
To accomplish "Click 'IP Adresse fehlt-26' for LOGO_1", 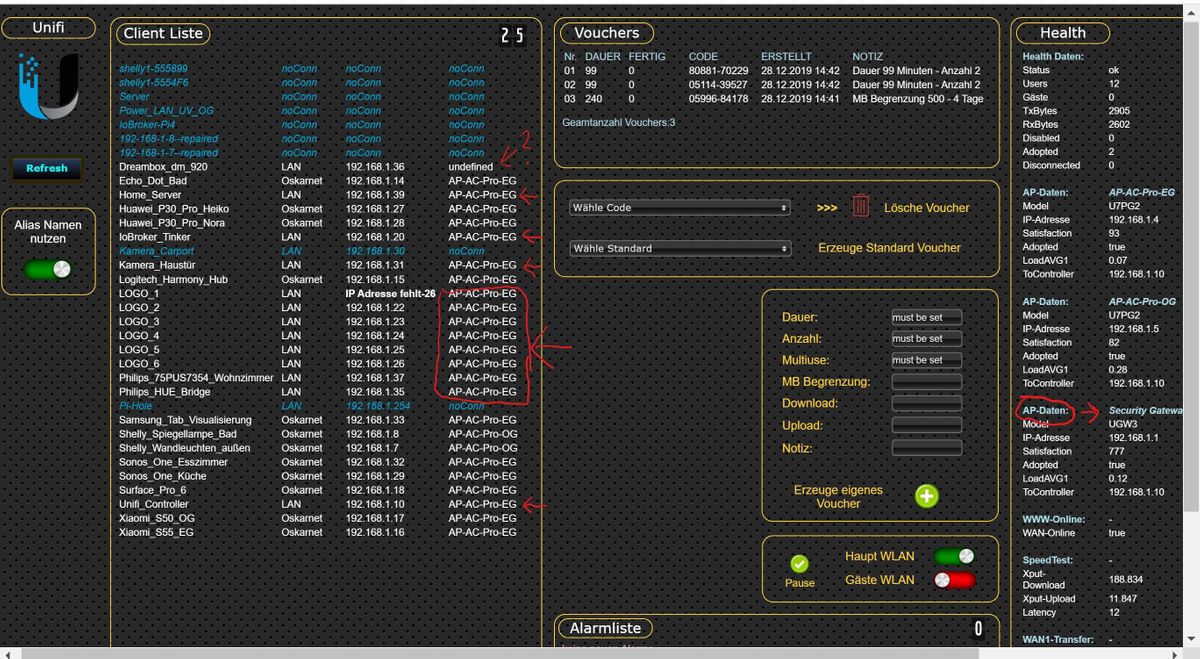I will [x=390, y=294].
